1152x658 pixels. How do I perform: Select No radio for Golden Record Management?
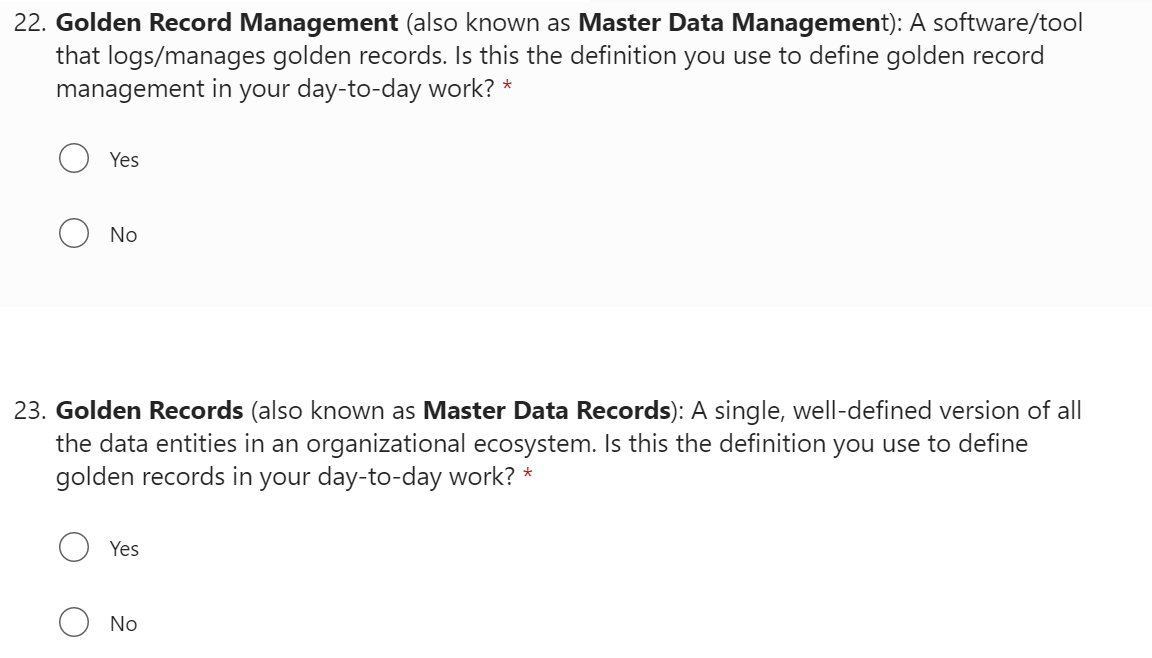coord(73,235)
